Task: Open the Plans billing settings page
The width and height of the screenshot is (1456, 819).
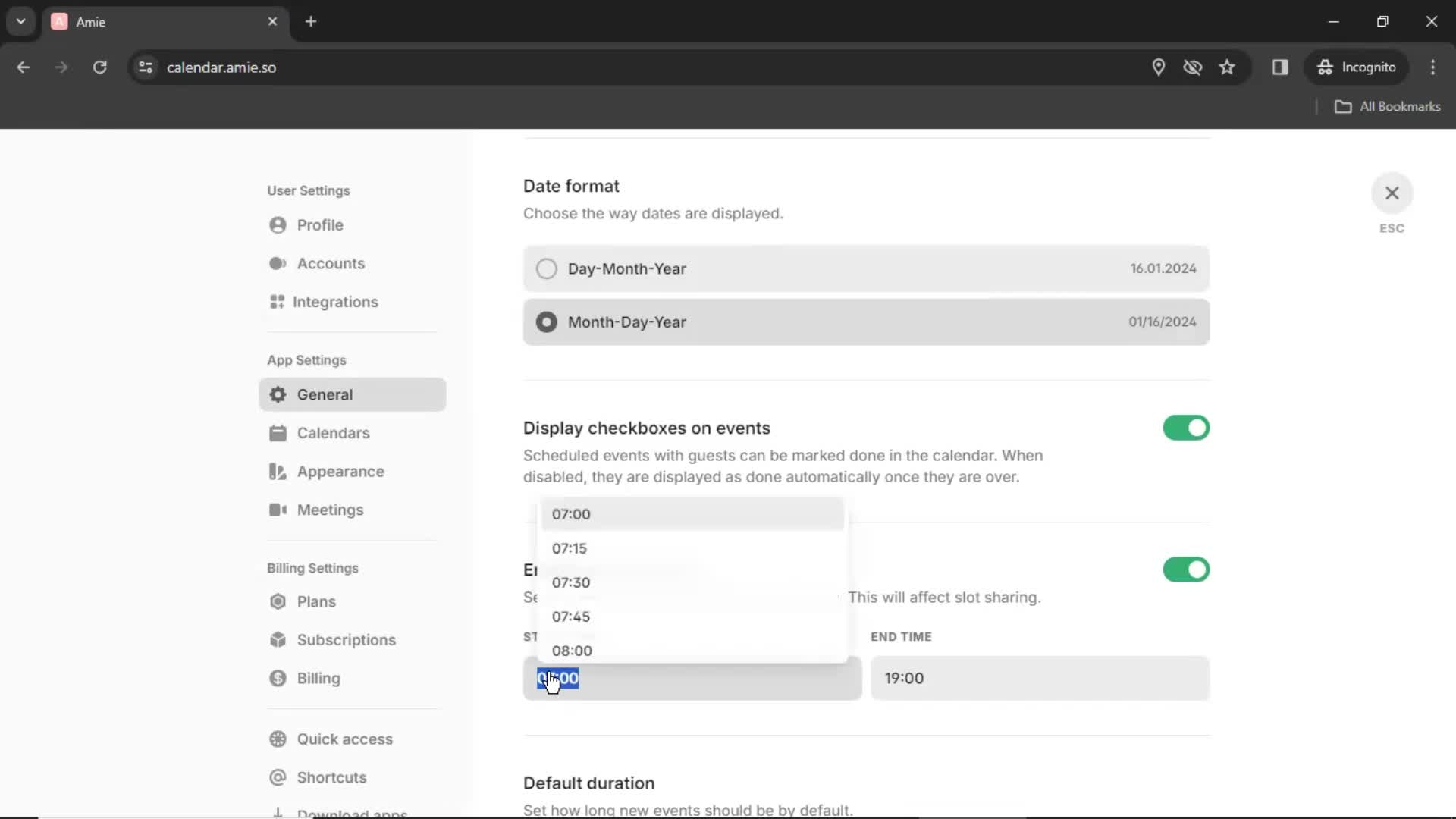Action: [315, 601]
